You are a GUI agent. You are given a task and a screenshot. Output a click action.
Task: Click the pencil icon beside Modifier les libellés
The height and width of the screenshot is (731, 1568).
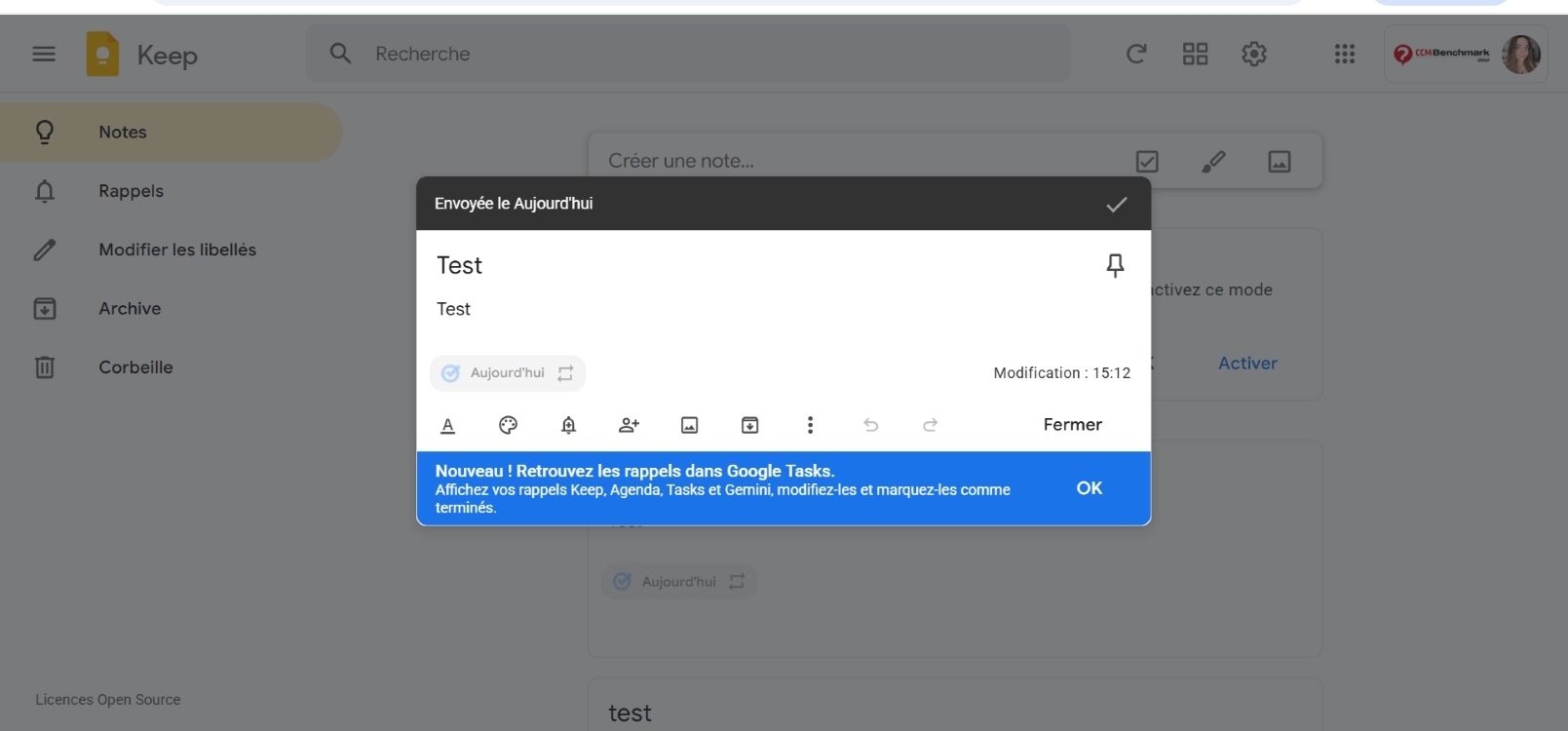(45, 250)
